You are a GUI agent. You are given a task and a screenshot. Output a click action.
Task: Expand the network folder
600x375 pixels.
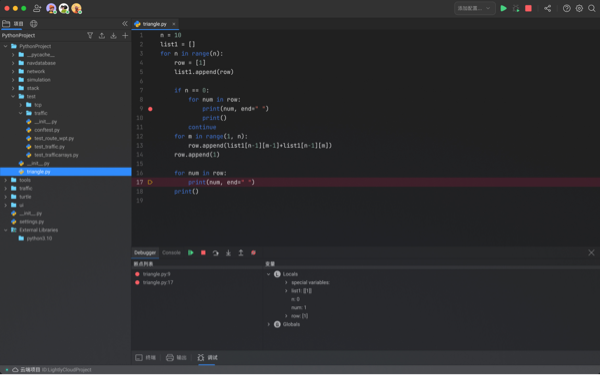click(13, 72)
